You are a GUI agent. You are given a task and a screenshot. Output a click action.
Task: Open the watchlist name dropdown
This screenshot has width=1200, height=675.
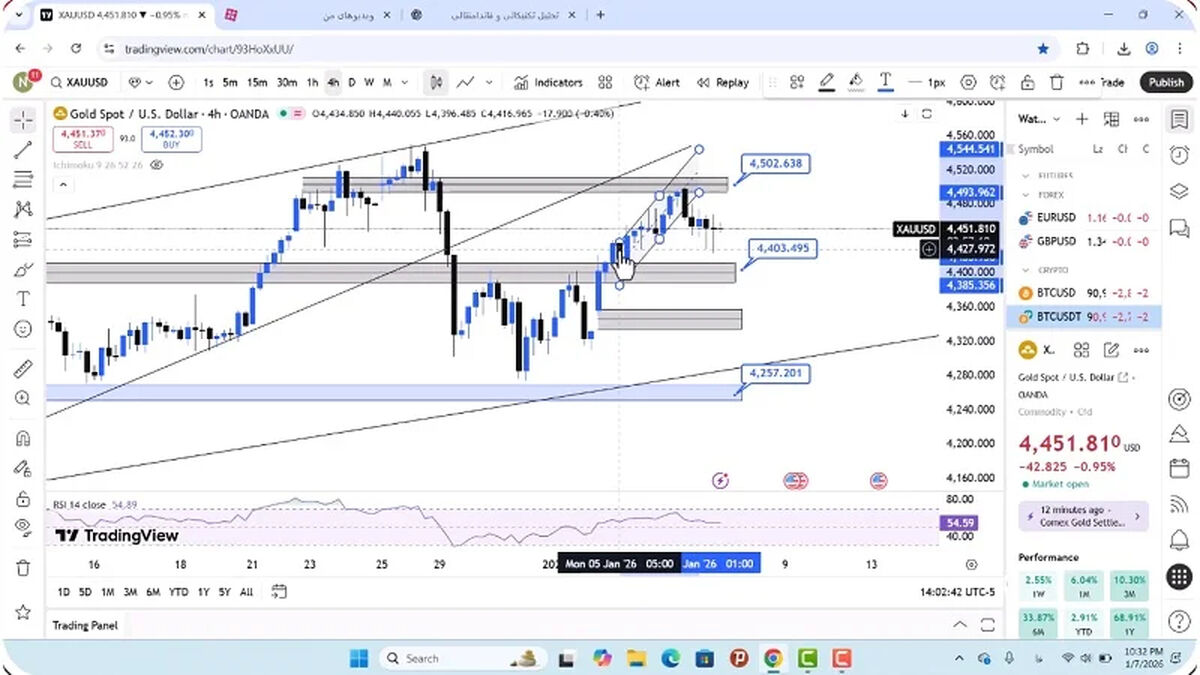pos(1039,119)
